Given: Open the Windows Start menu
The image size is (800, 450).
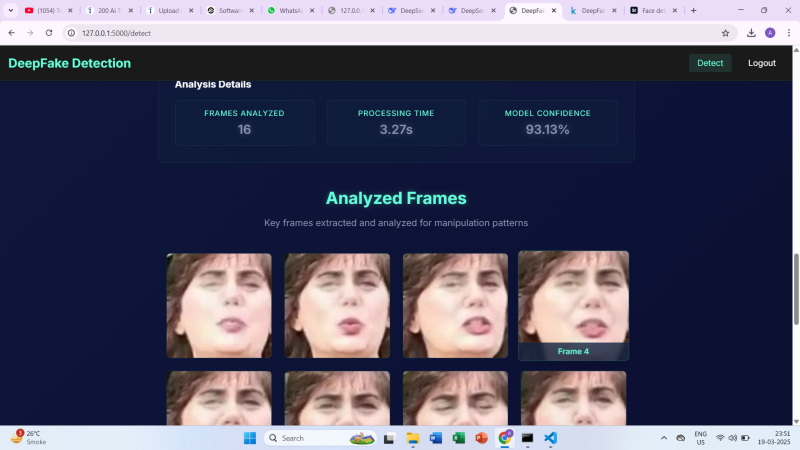Looking at the screenshot, I should click(x=249, y=438).
